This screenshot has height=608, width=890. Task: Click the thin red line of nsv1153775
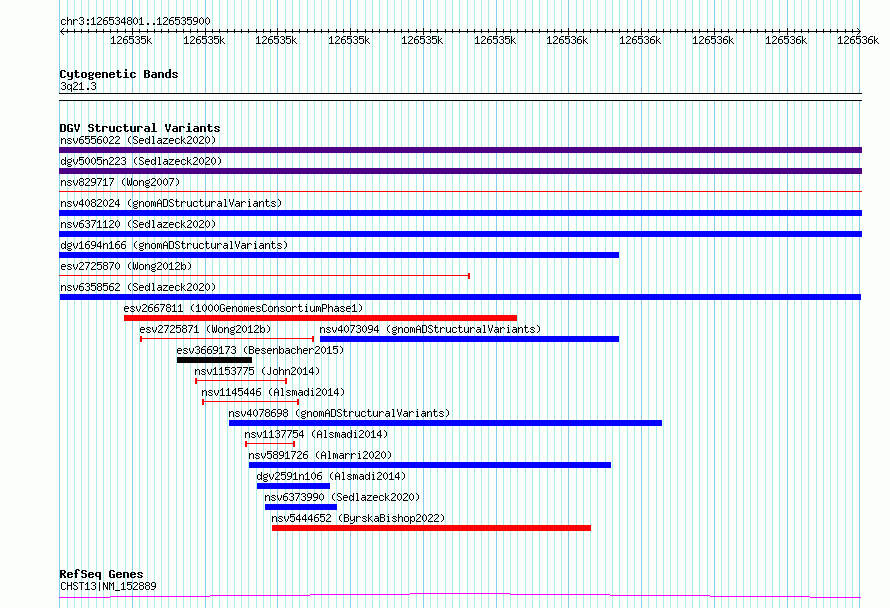241,381
